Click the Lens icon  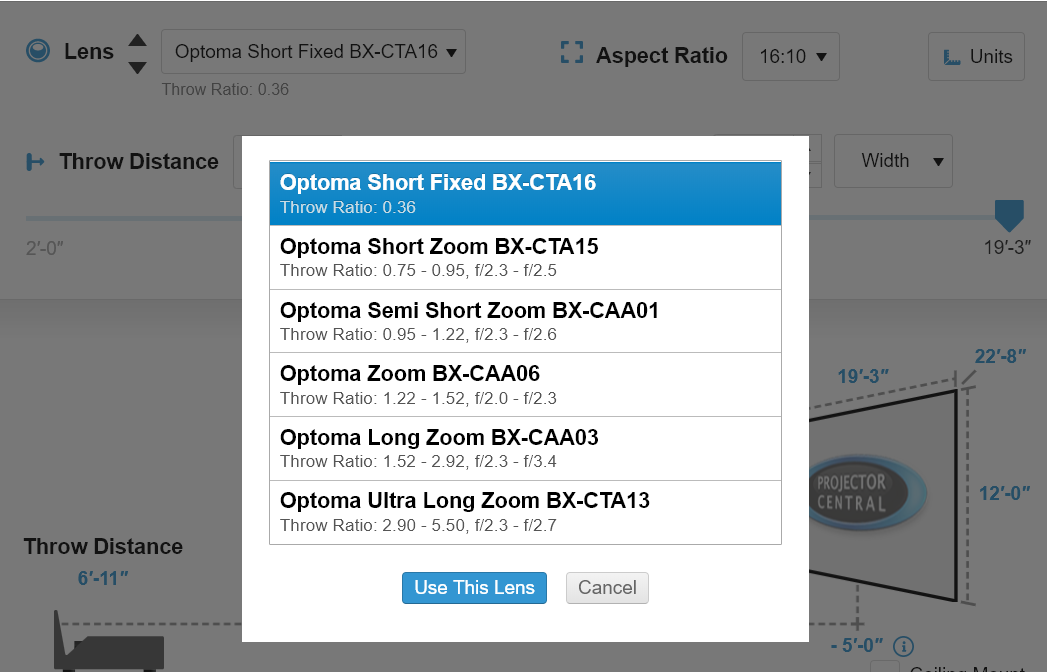pyautogui.click(x=38, y=51)
